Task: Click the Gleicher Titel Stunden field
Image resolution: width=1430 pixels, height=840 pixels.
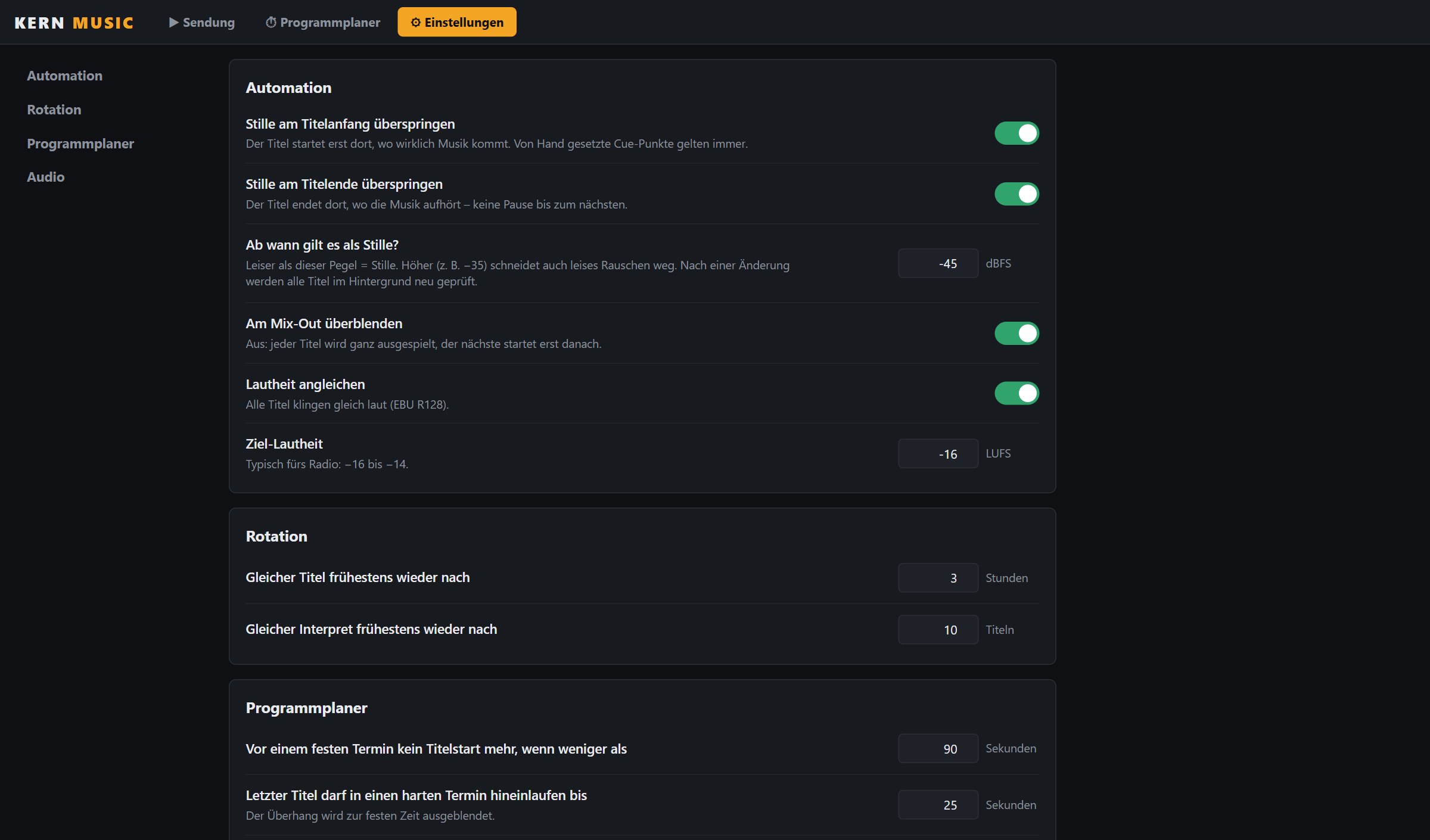Action: coord(938,578)
